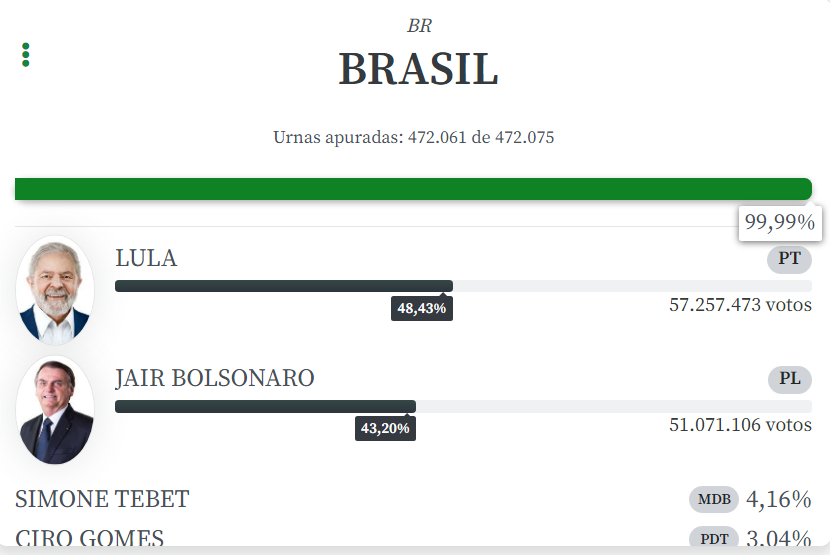Click the Urnas apuradas count text

pos(413,137)
